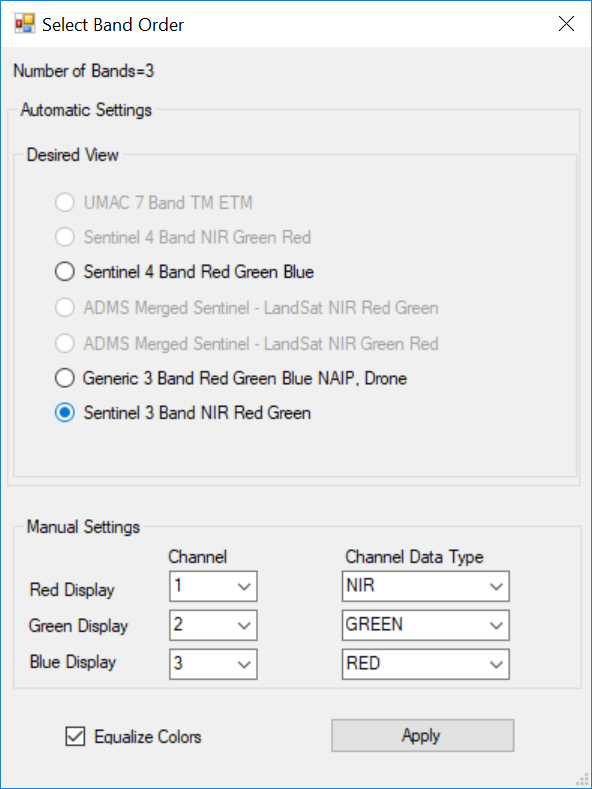
Task: Click the window resize grip in the corner
Action: pos(583,780)
